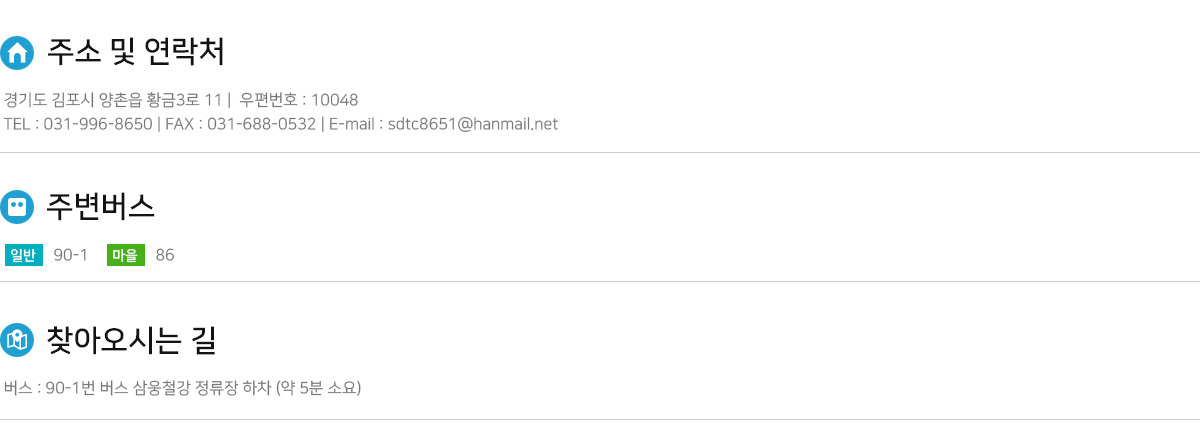Click the 우편번호 label
1200x445 pixels.
268,100
